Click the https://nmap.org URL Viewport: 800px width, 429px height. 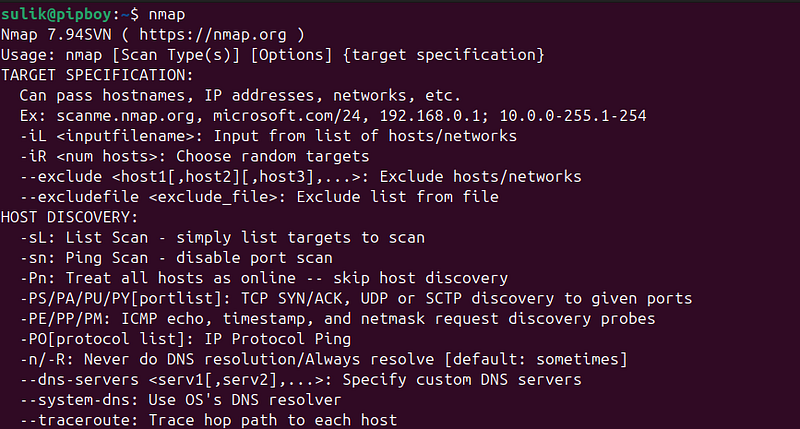[x=213, y=35]
